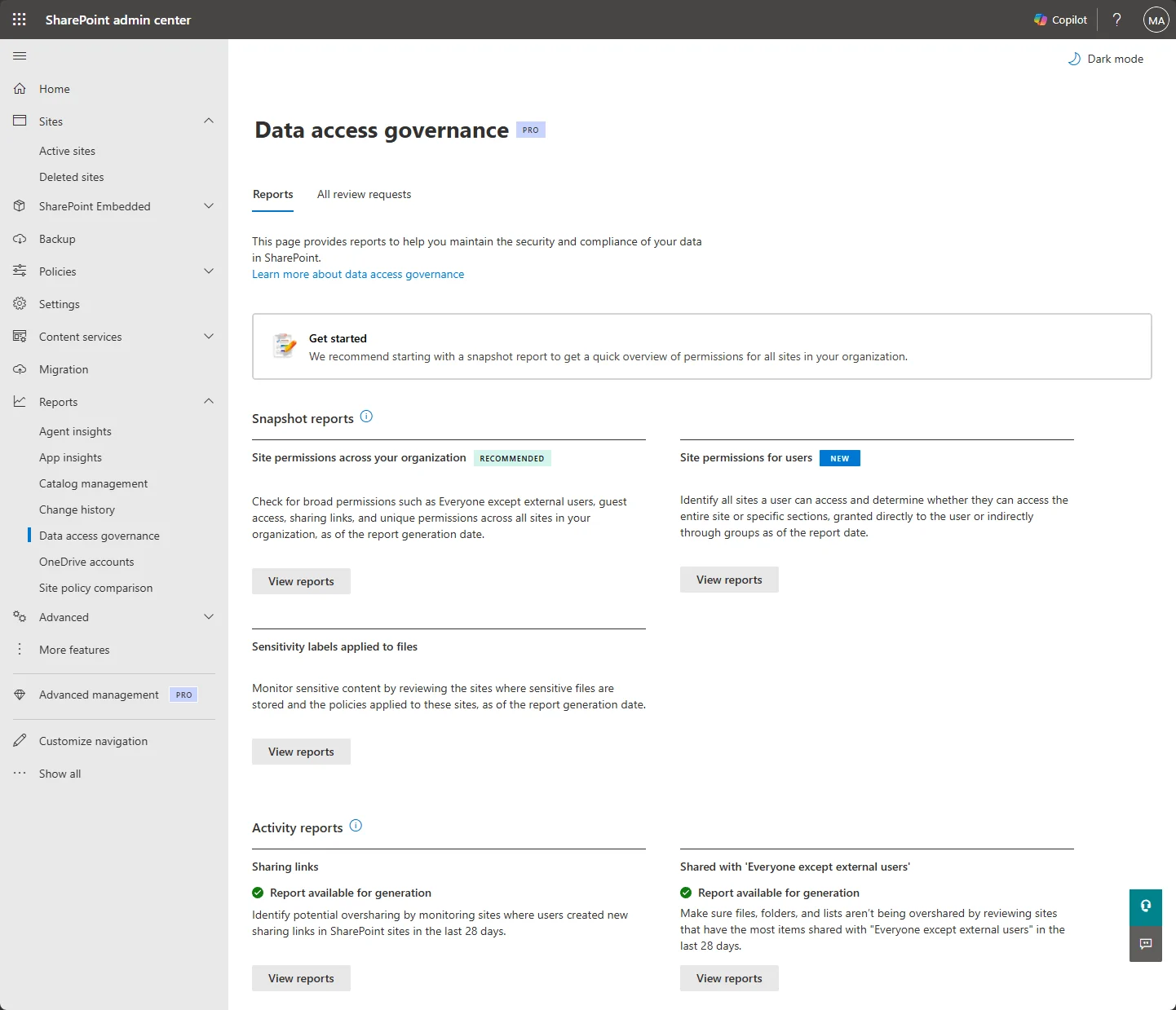
Task: Open OneDrive accounts
Action: click(x=86, y=562)
